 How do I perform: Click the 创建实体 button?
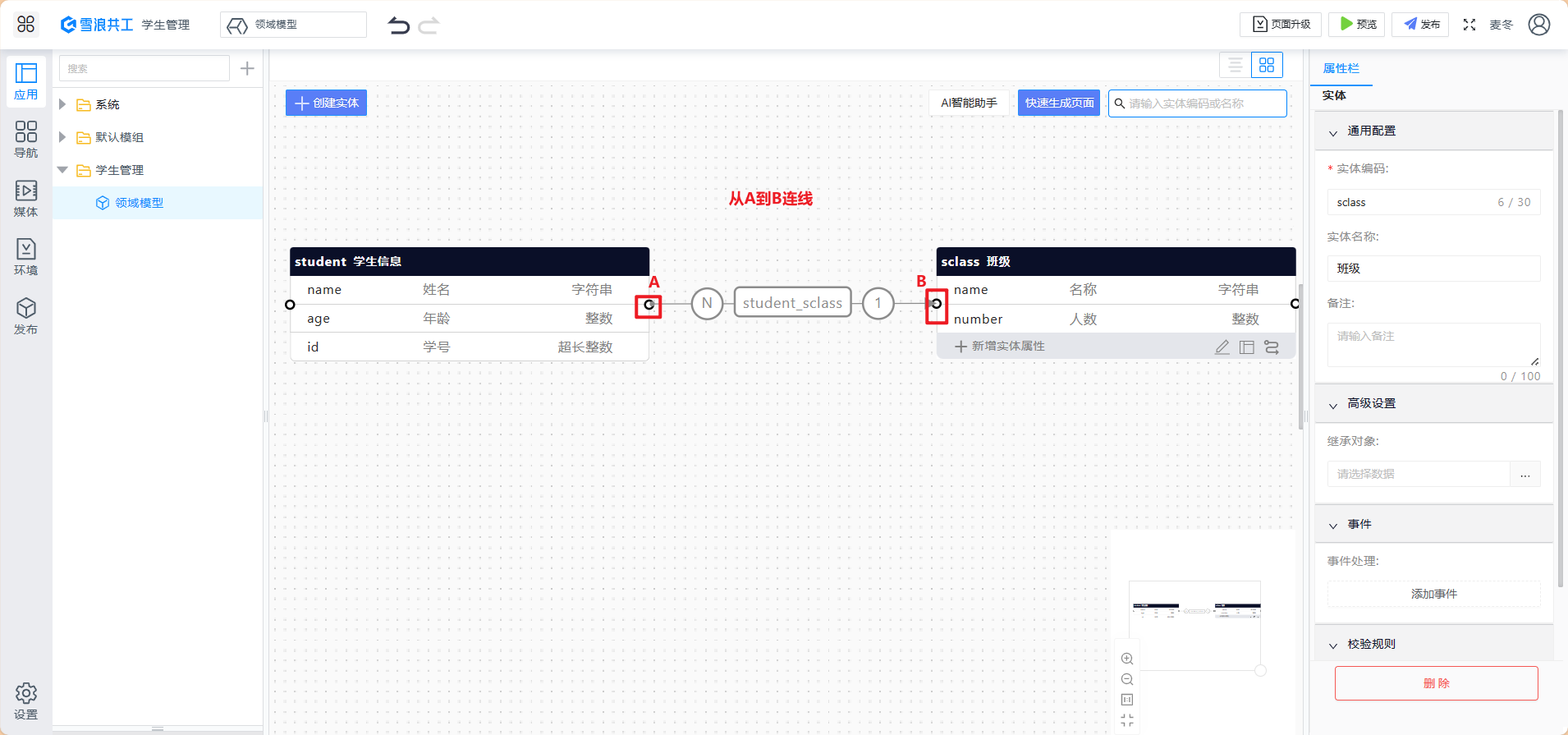pos(327,103)
